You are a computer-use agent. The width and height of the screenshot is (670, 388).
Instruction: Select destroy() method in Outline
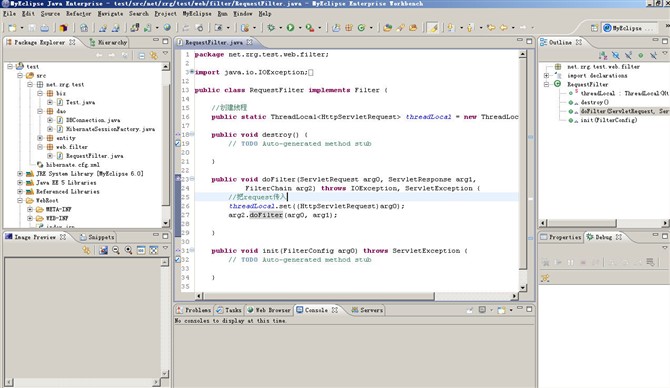(x=594, y=102)
